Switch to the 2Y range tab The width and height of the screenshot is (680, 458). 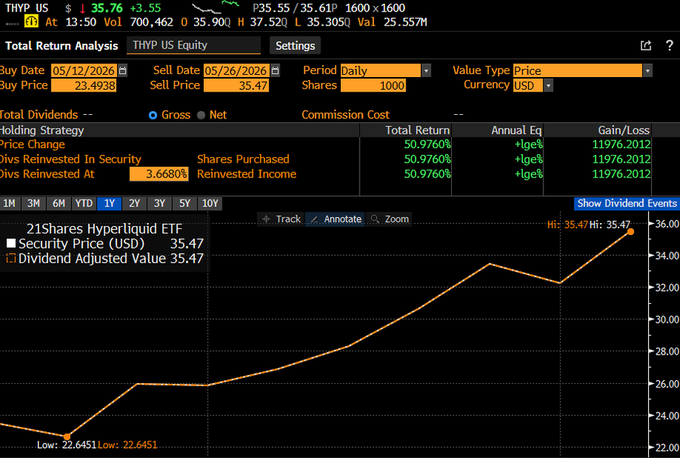coord(134,203)
